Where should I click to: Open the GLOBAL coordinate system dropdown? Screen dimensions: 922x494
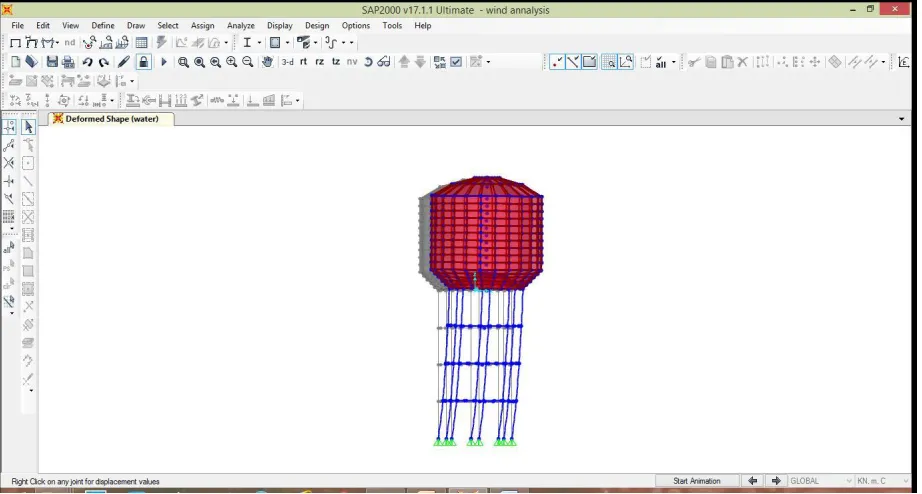820,481
